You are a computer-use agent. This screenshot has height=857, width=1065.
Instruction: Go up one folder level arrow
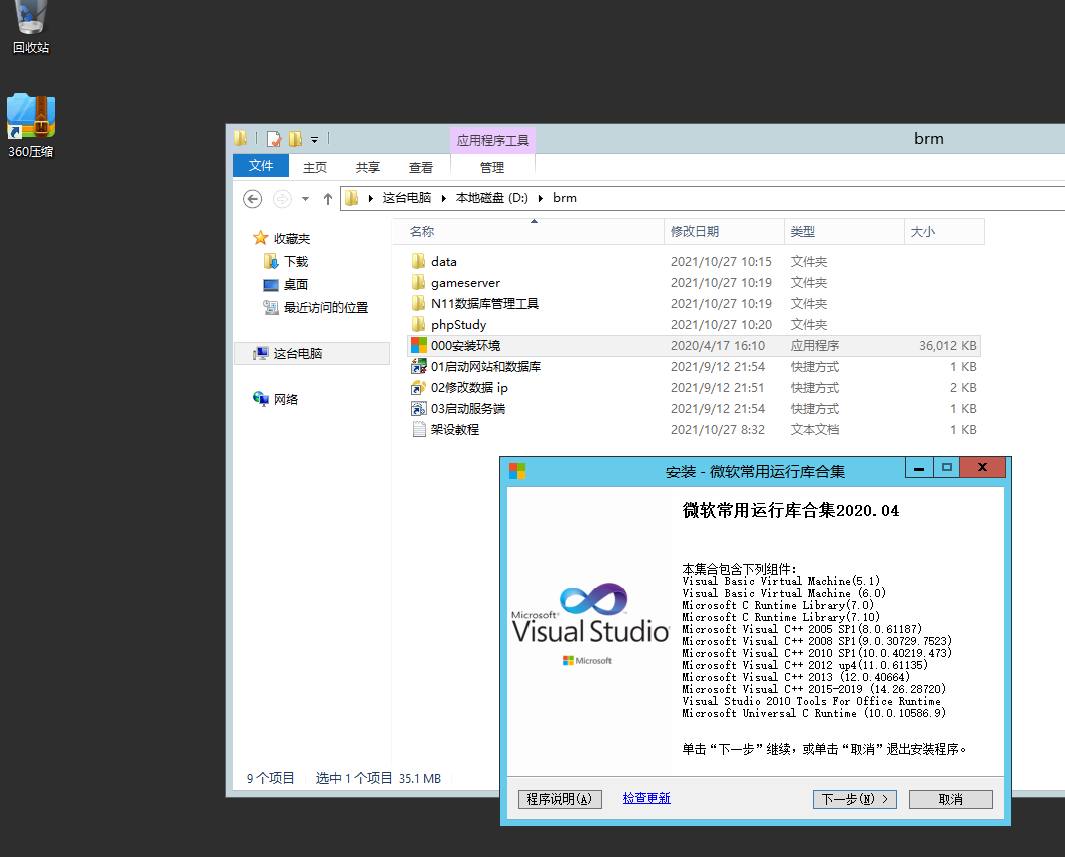pyautogui.click(x=328, y=198)
